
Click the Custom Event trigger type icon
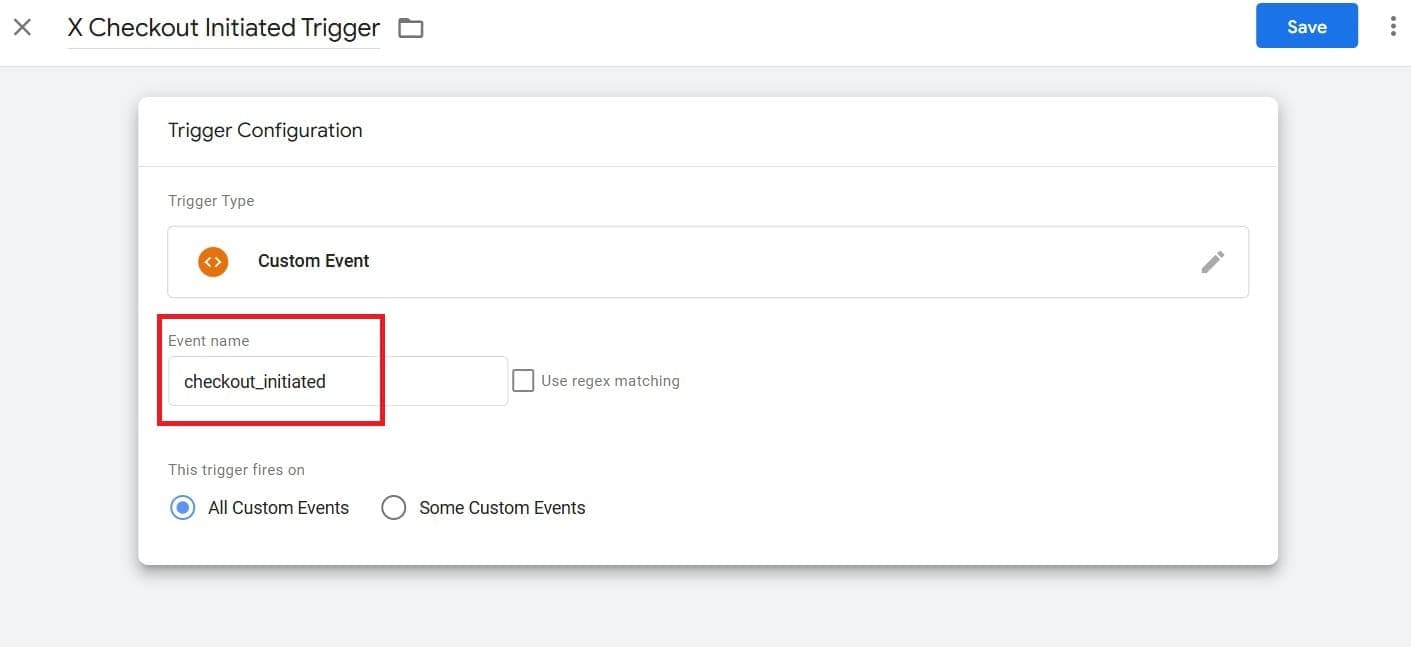(x=213, y=261)
